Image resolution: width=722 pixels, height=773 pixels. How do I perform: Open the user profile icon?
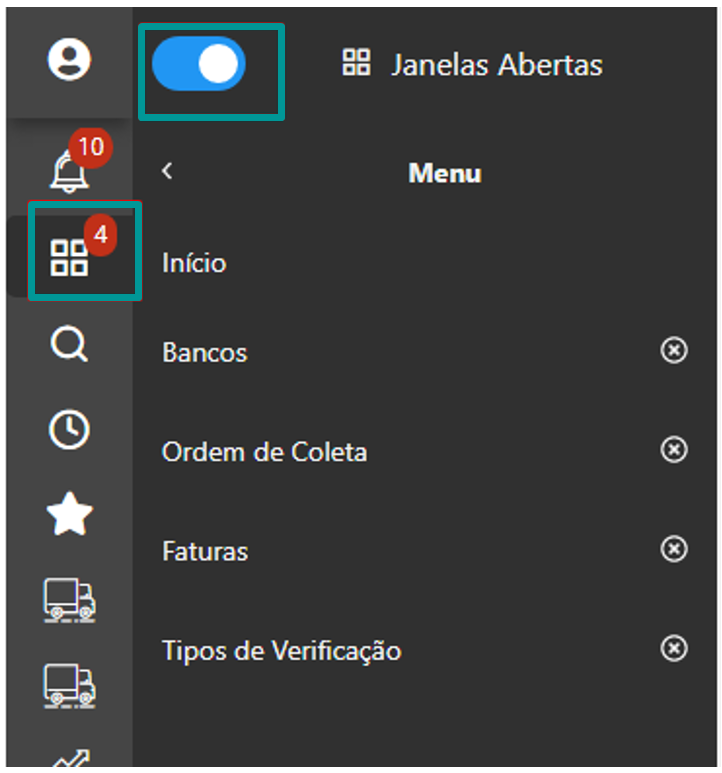[x=69, y=60]
